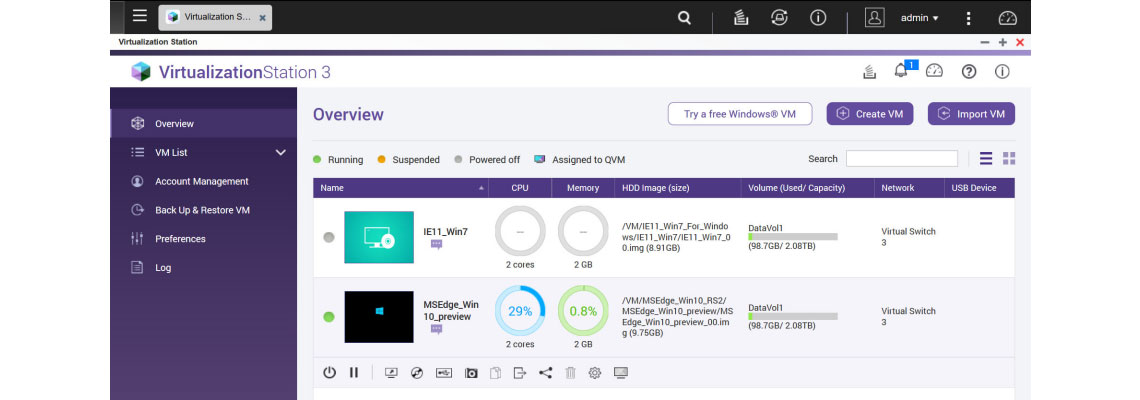Take a snapshot with the camera icon
1140x400 pixels.
[x=470, y=373]
